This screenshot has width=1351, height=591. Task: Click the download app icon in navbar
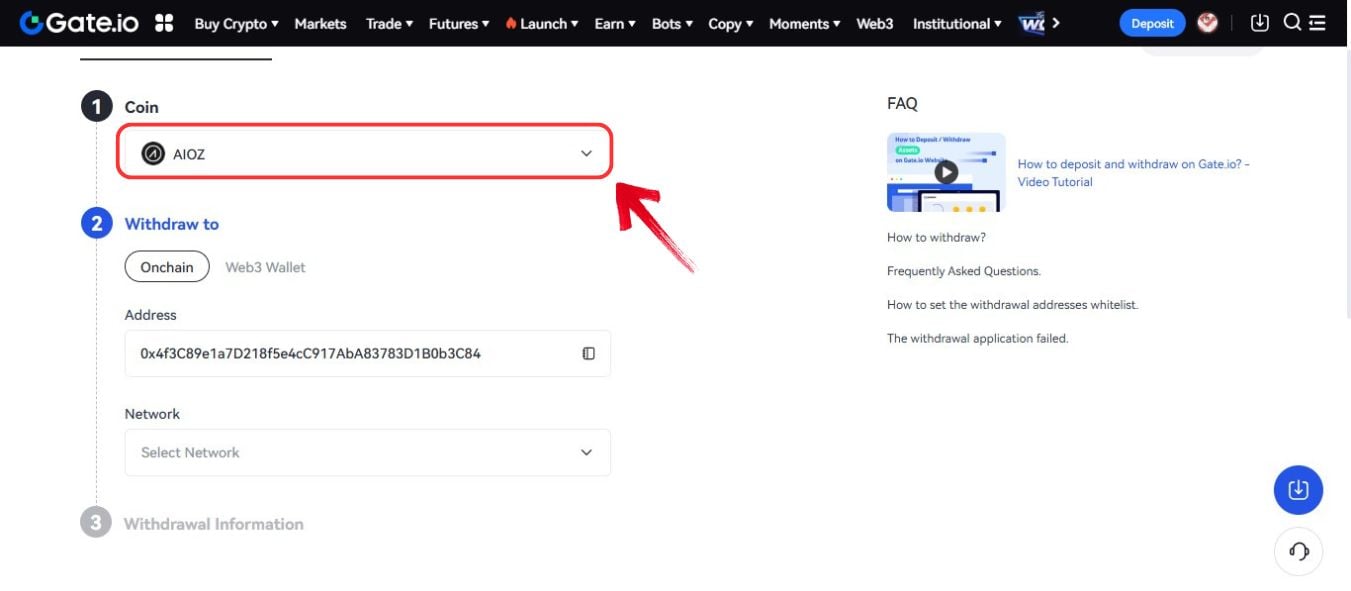[x=1260, y=22]
